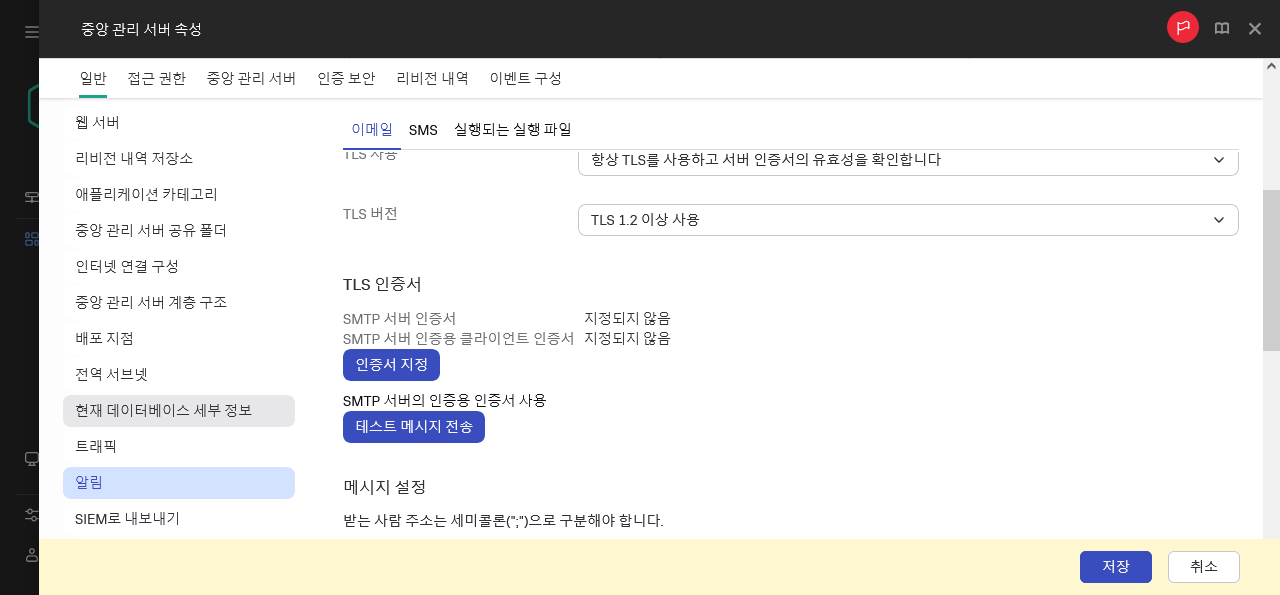Send a test message via 테스트 메시지 전송
This screenshot has width=1280, height=595.
414,427
